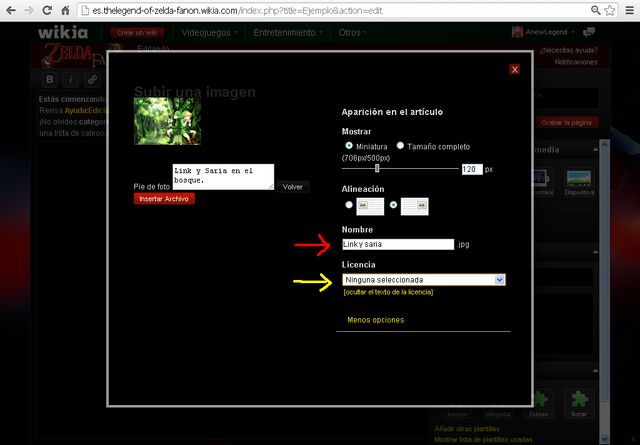The height and width of the screenshot is (445, 640).
Task: Click ocultar el texto de la licencia link
Action: click(388, 292)
